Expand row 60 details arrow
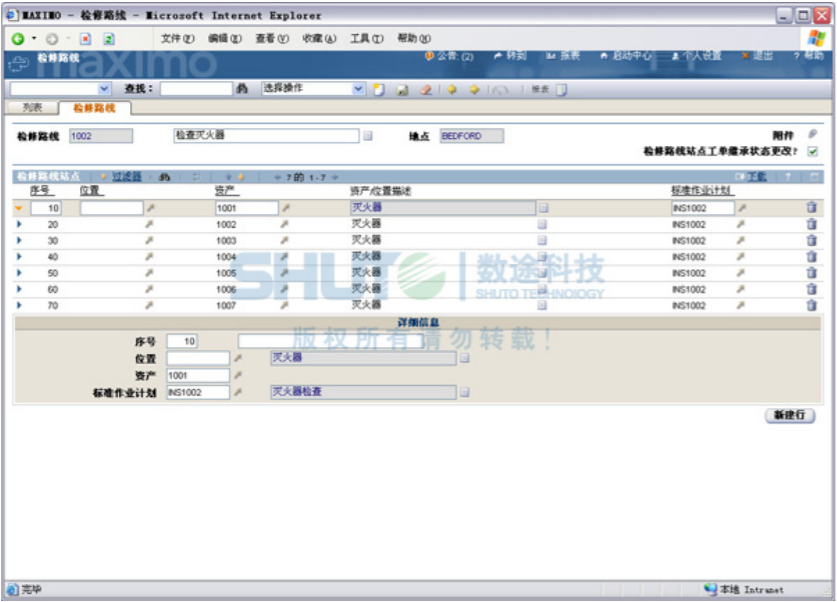 click(19, 289)
